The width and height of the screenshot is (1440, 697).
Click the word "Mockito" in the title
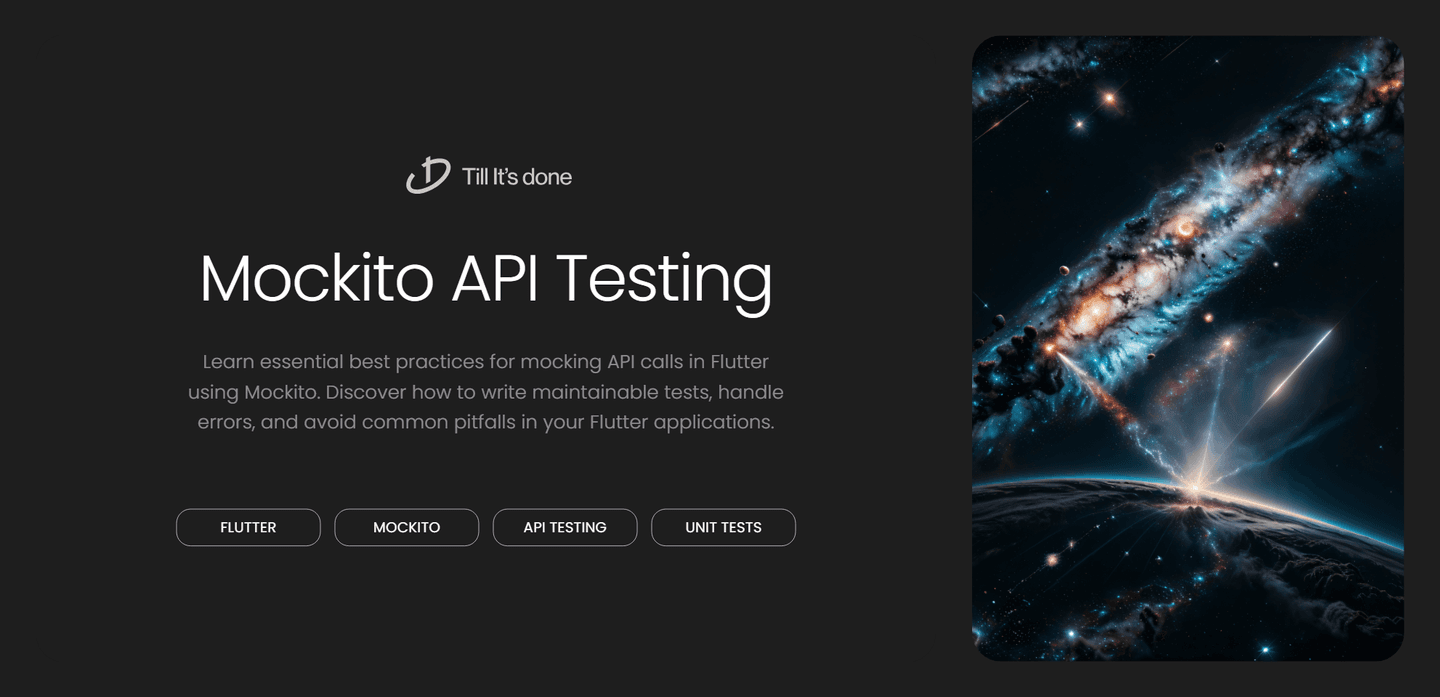coord(316,278)
